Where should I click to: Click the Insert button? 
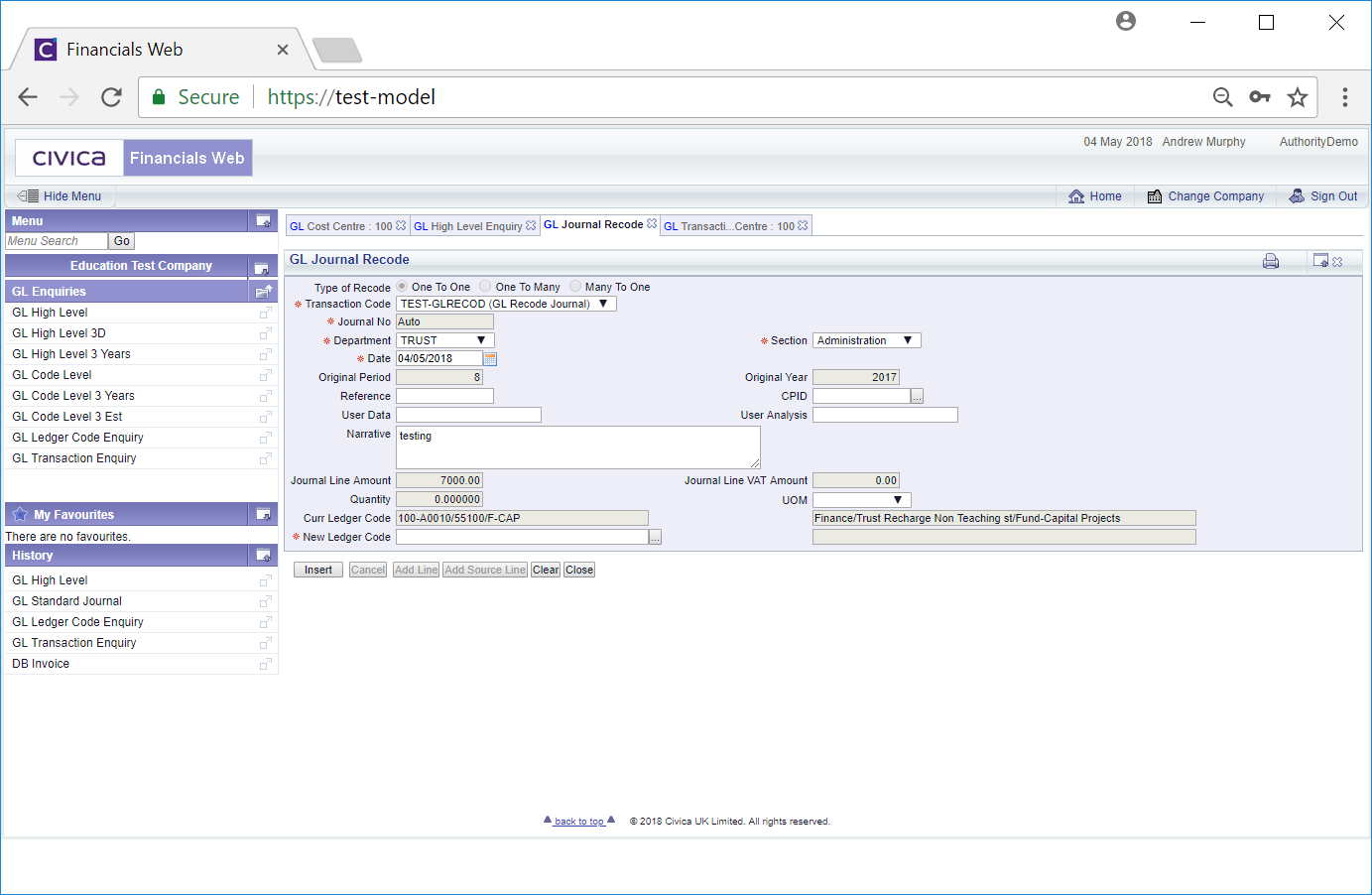(x=318, y=570)
